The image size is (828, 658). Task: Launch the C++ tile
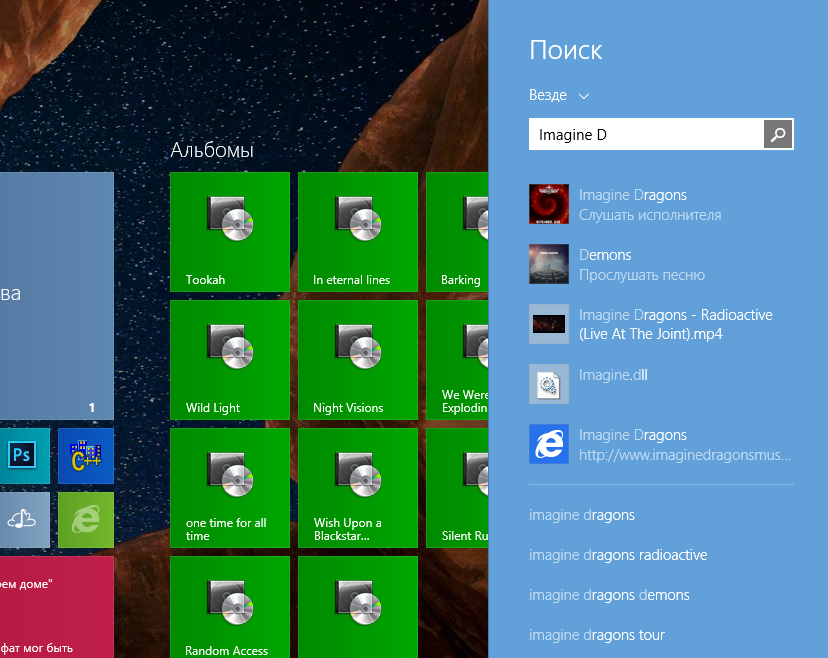(x=86, y=456)
